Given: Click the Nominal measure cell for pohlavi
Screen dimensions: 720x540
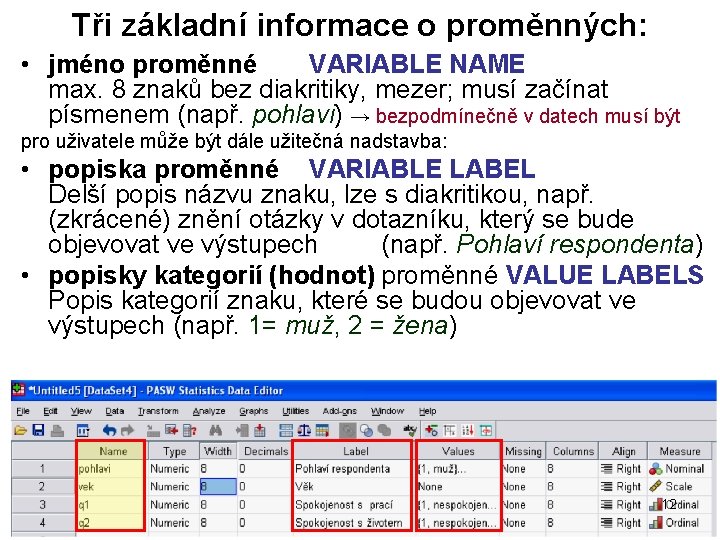Looking at the screenshot, I should coord(680,469).
